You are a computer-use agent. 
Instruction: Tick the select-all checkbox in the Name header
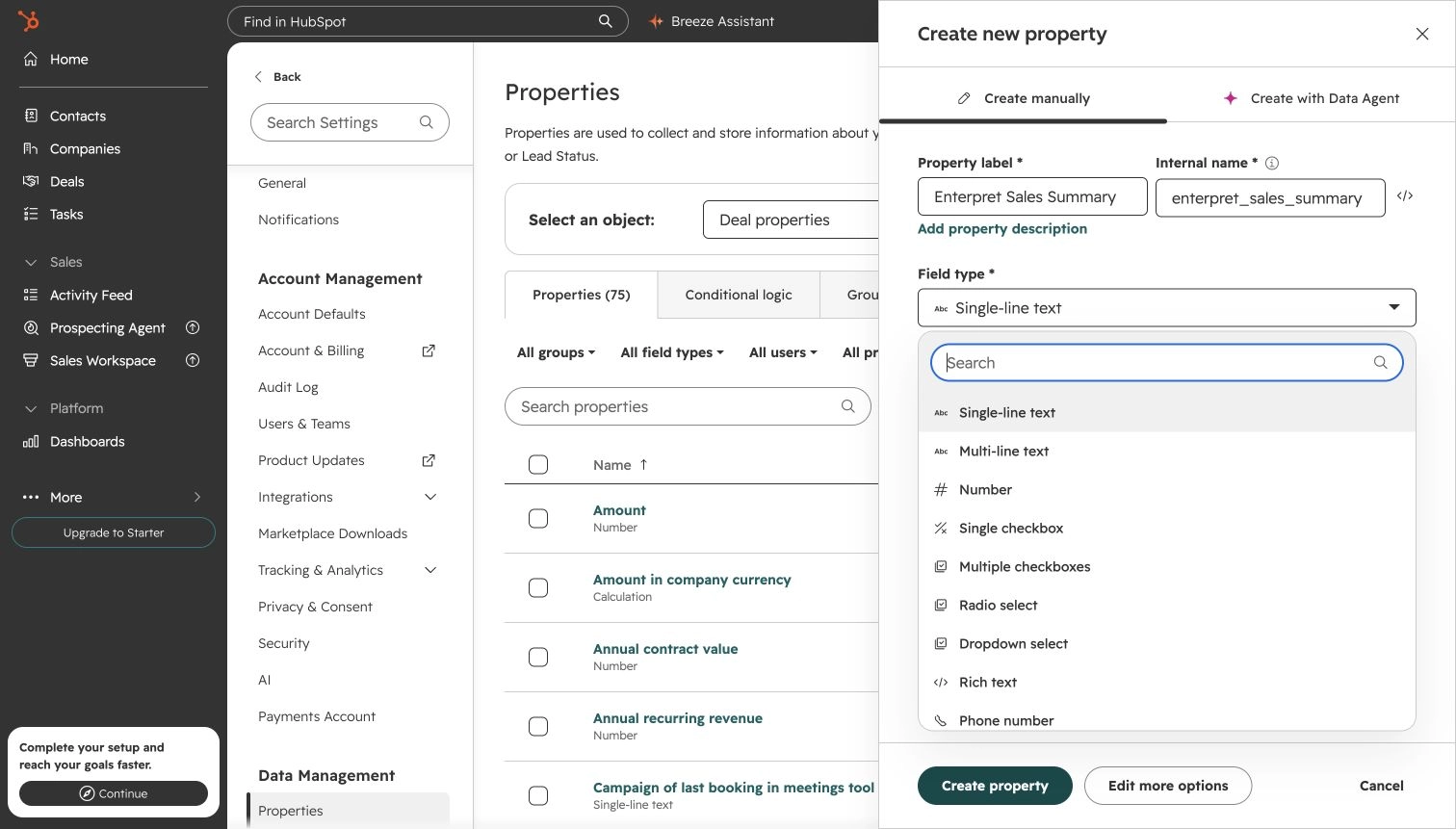[538, 465]
